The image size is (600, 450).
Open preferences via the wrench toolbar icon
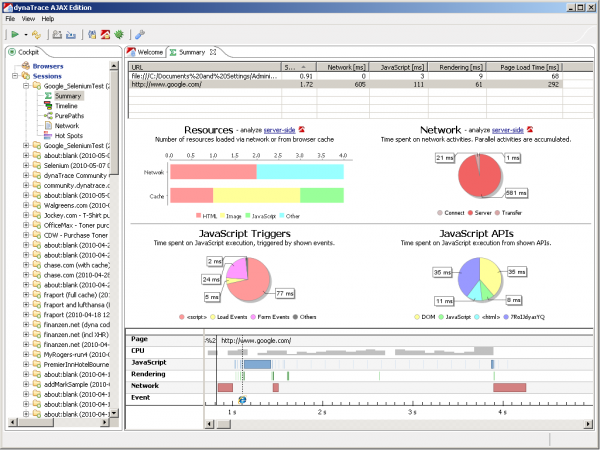(x=140, y=35)
